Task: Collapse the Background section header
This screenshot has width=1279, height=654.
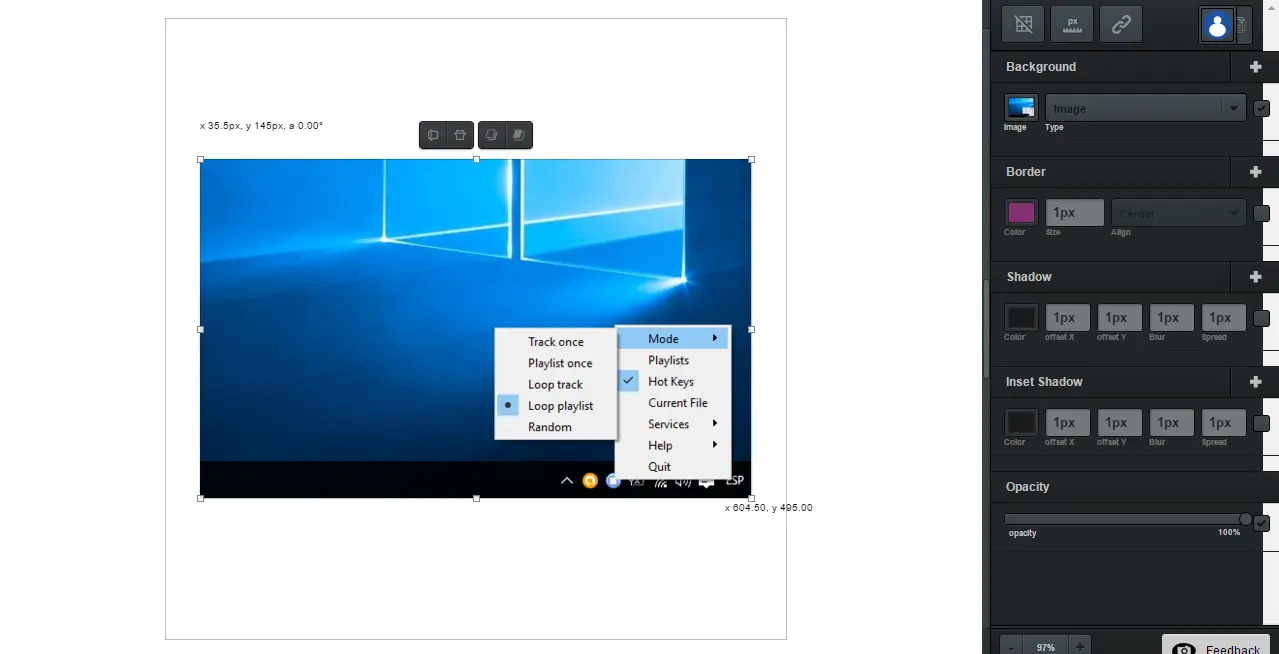Action: pyautogui.click(x=1110, y=67)
